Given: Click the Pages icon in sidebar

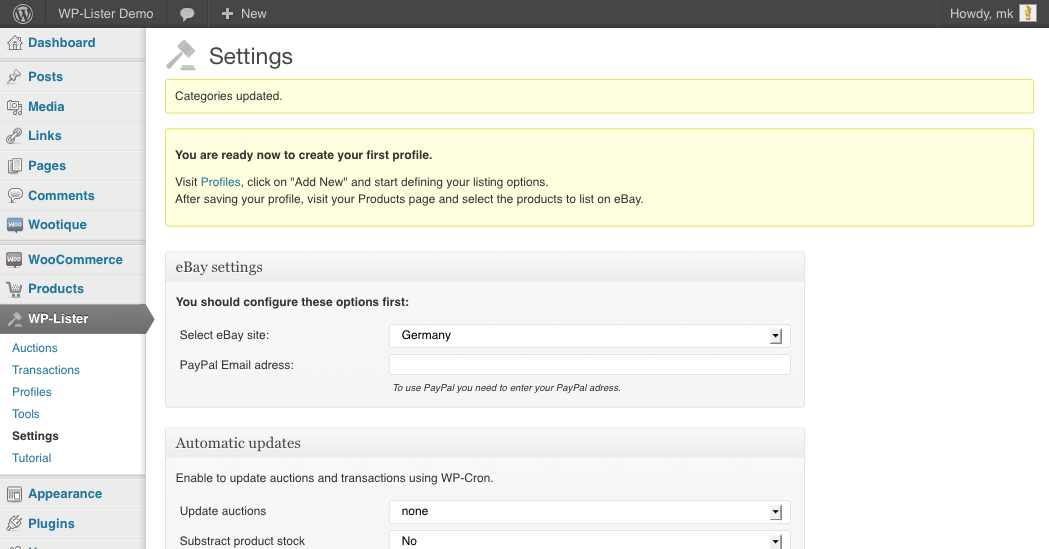Looking at the screenshot, I should click(14, 166).
